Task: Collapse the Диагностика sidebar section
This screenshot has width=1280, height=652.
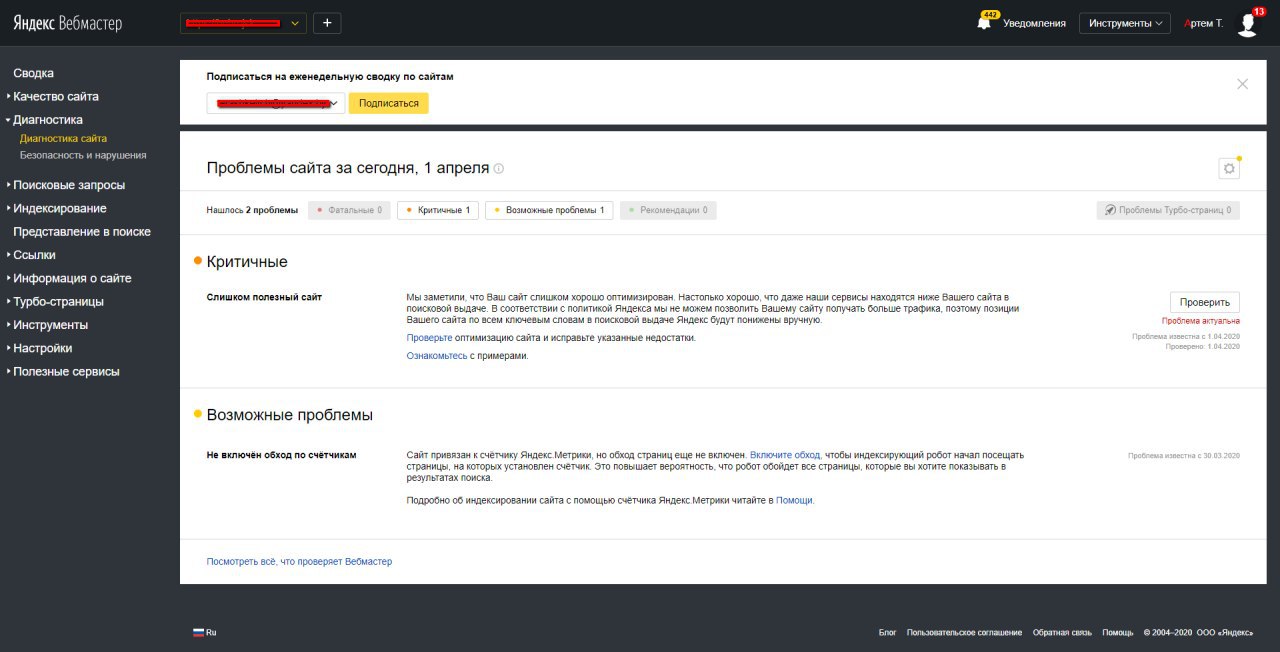Action: pos(47,119)
